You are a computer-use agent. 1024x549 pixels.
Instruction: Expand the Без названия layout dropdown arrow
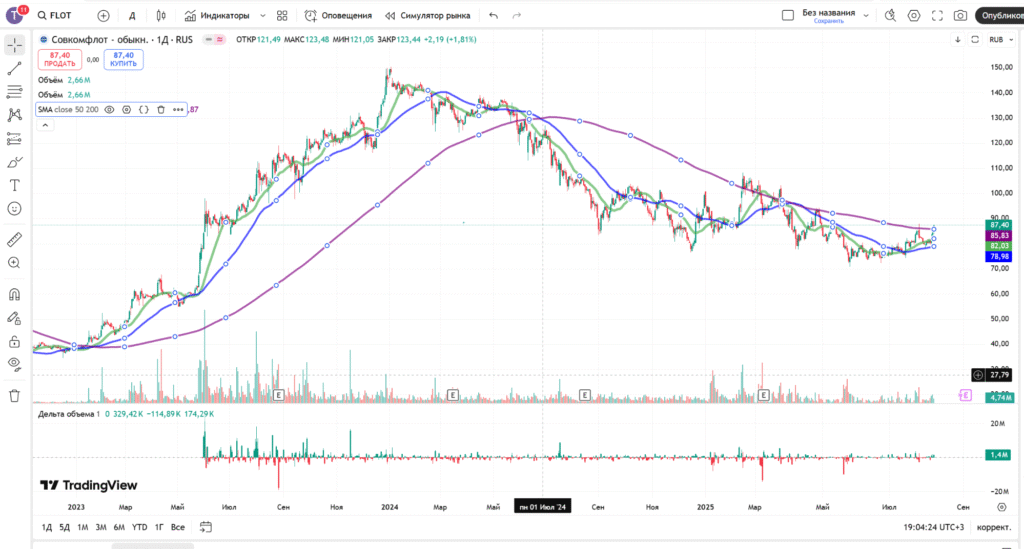pos(866,15)
